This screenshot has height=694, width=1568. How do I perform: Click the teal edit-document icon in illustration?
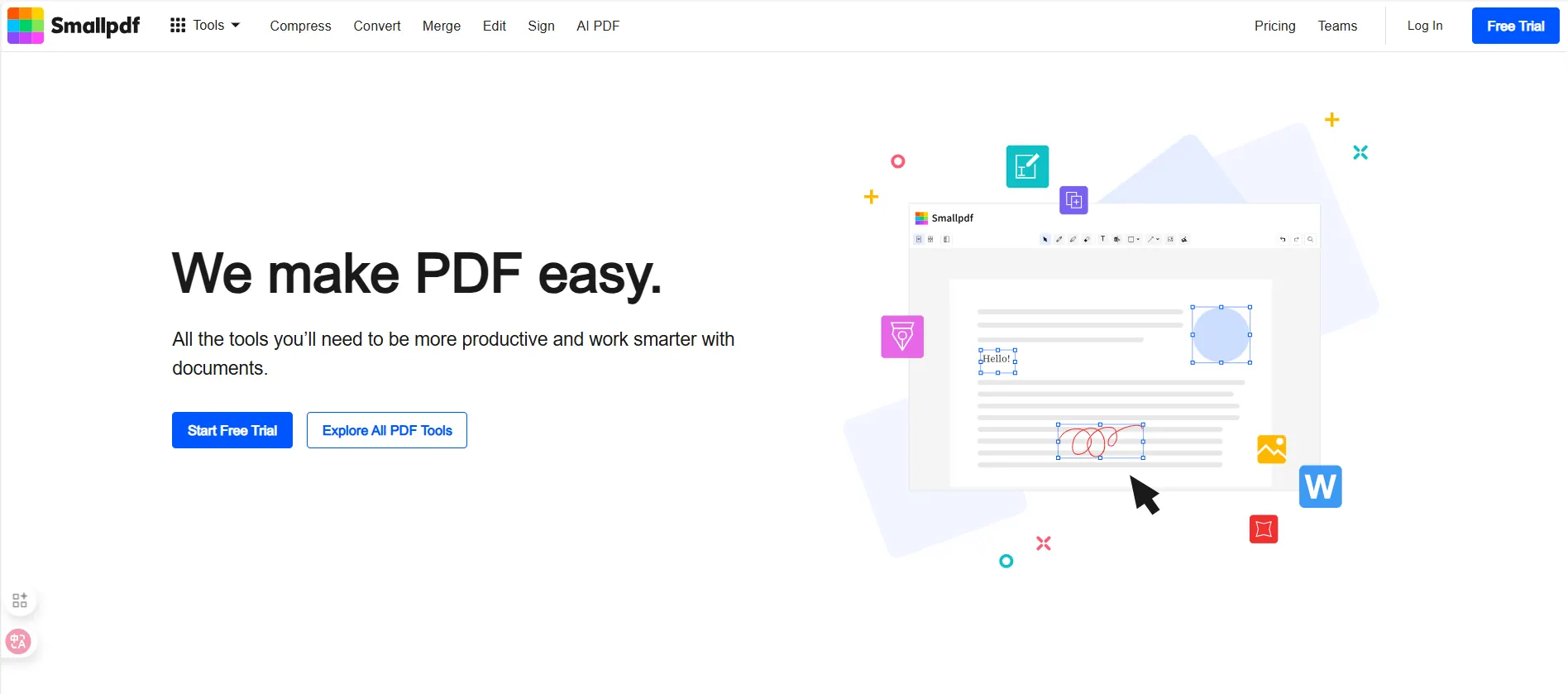click(1028, 166)
